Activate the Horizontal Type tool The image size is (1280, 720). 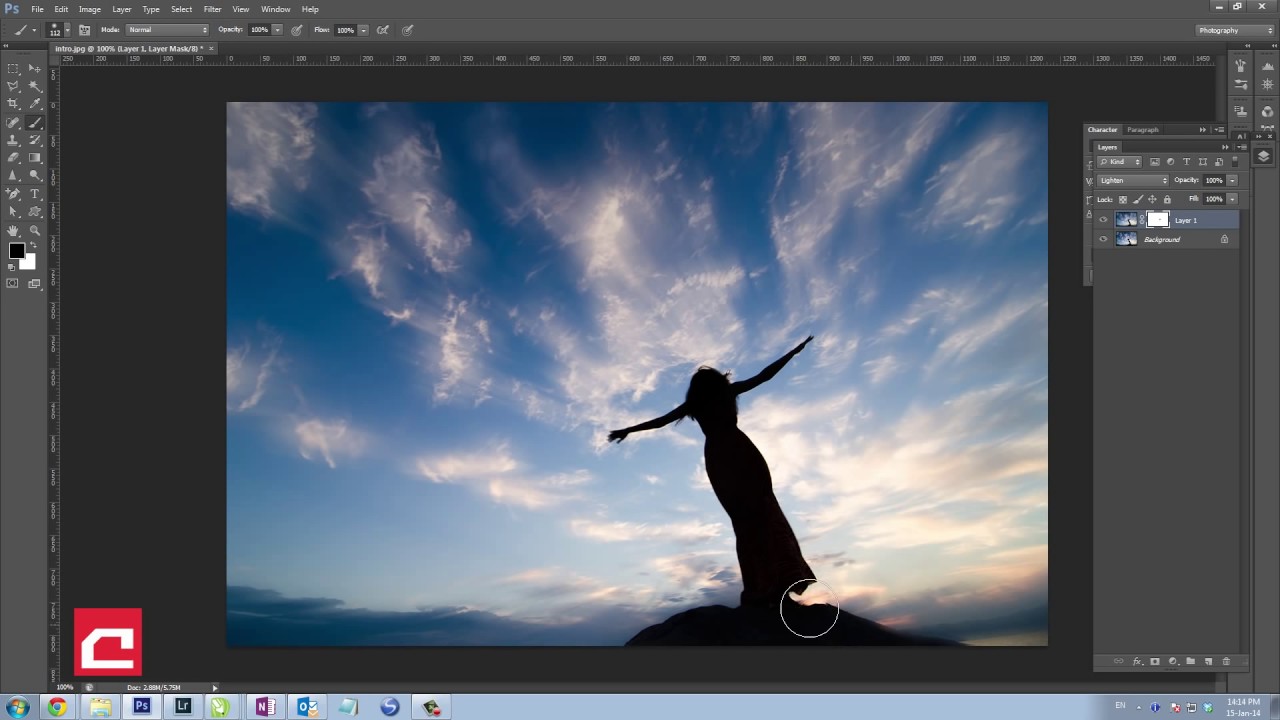[35, 194]
